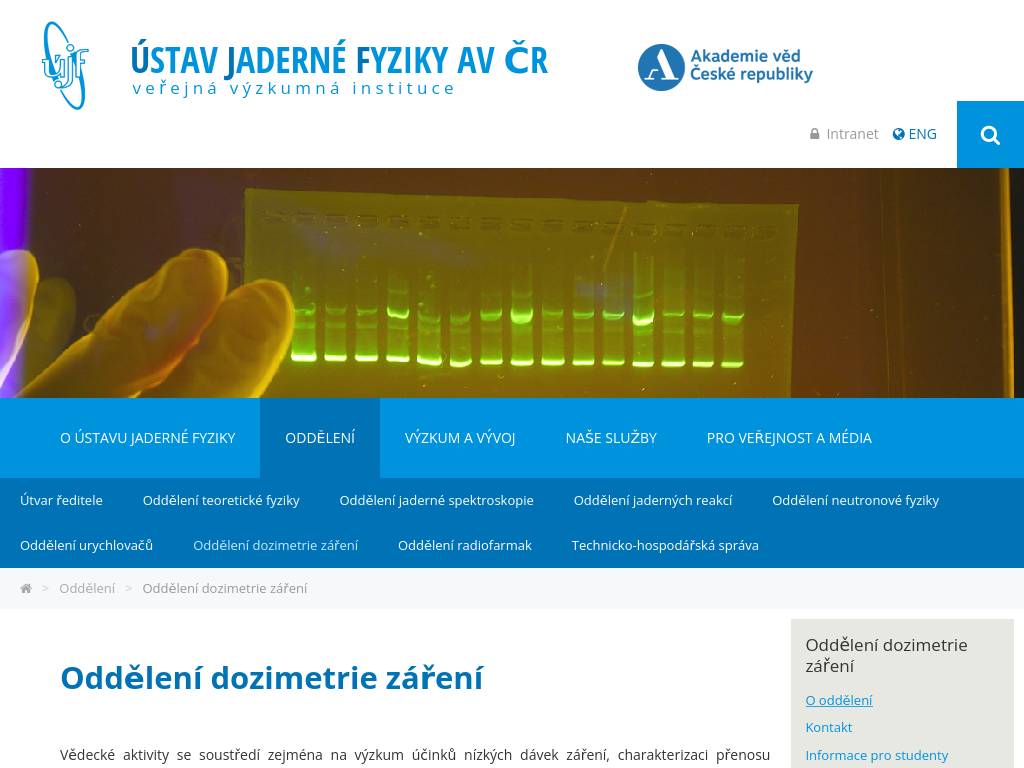Go to Útvar ředitele submenu link
1024x768 pixels.
tap(61, 500)
